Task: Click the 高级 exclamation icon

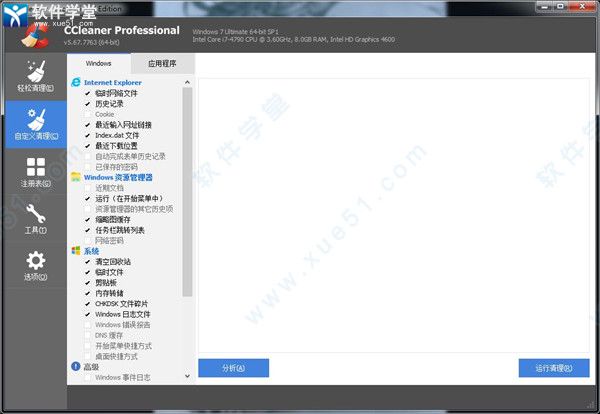Action: (x=76, y=367)
